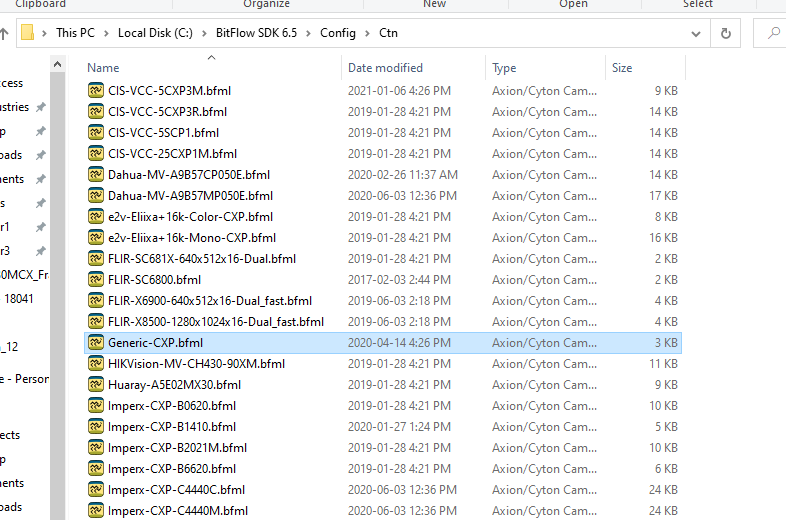
Task: Click the navigation pane scroll-up arrow
Action: coord(58,64)
